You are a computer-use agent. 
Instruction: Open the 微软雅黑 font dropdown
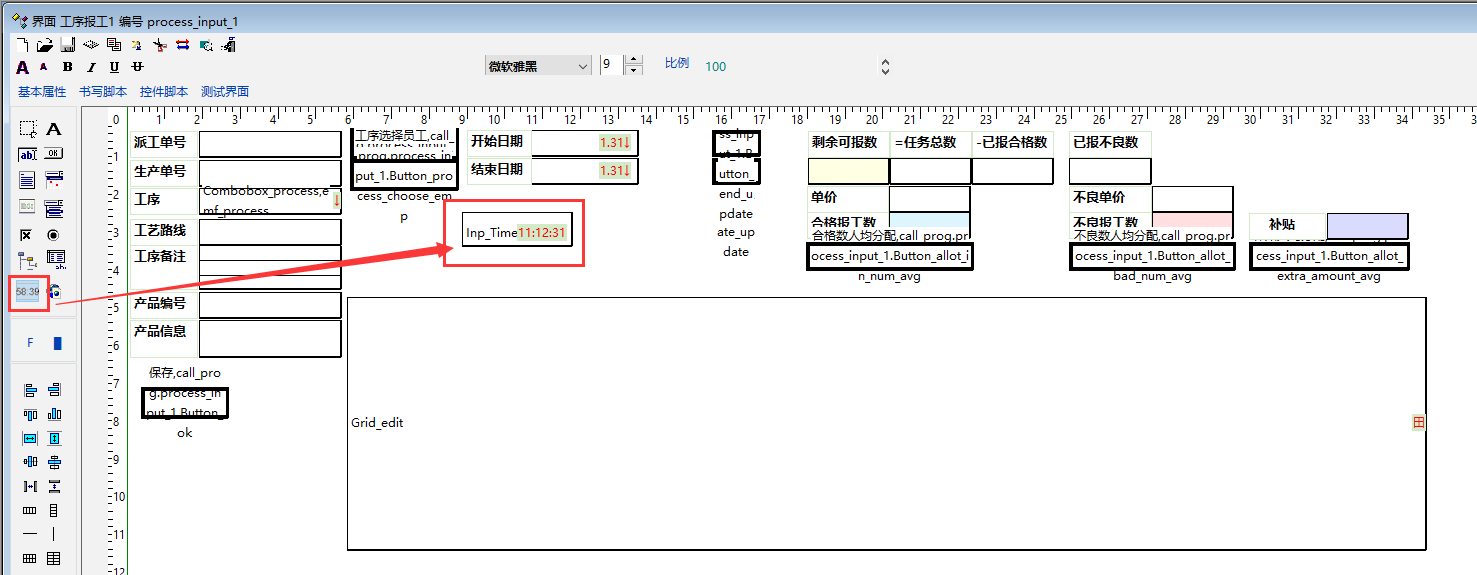[538, 66]
